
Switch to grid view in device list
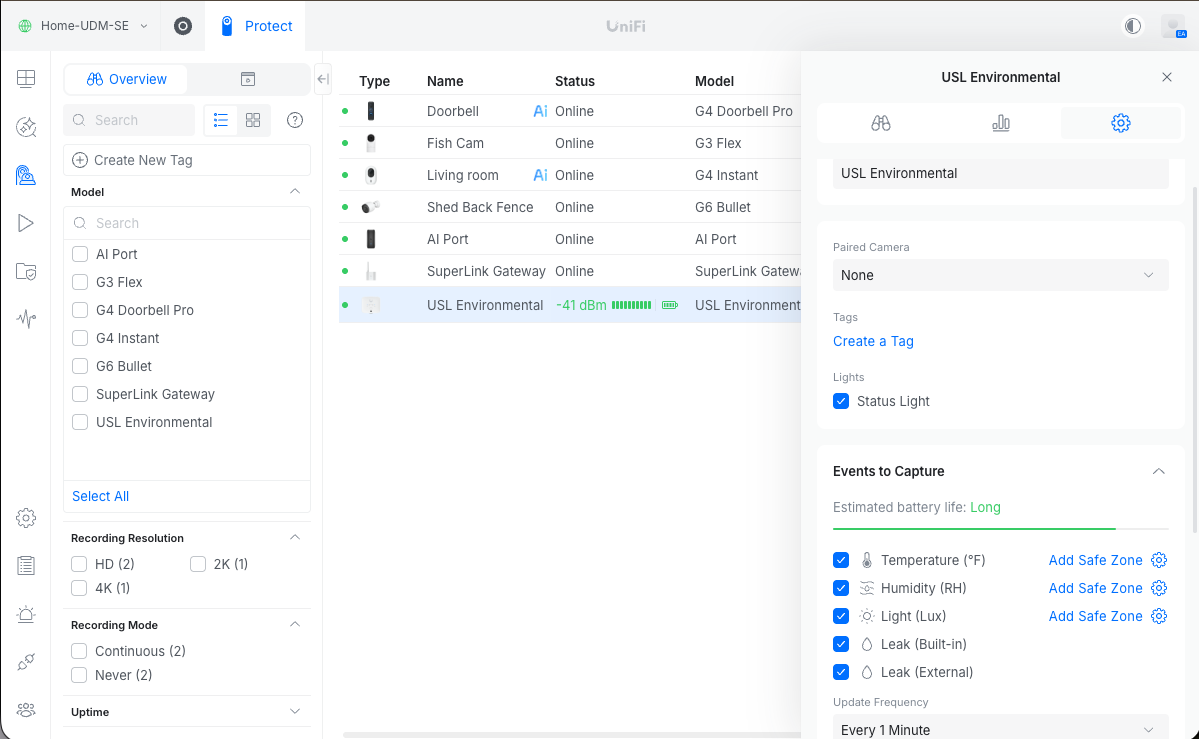click(x=253, y=120)
